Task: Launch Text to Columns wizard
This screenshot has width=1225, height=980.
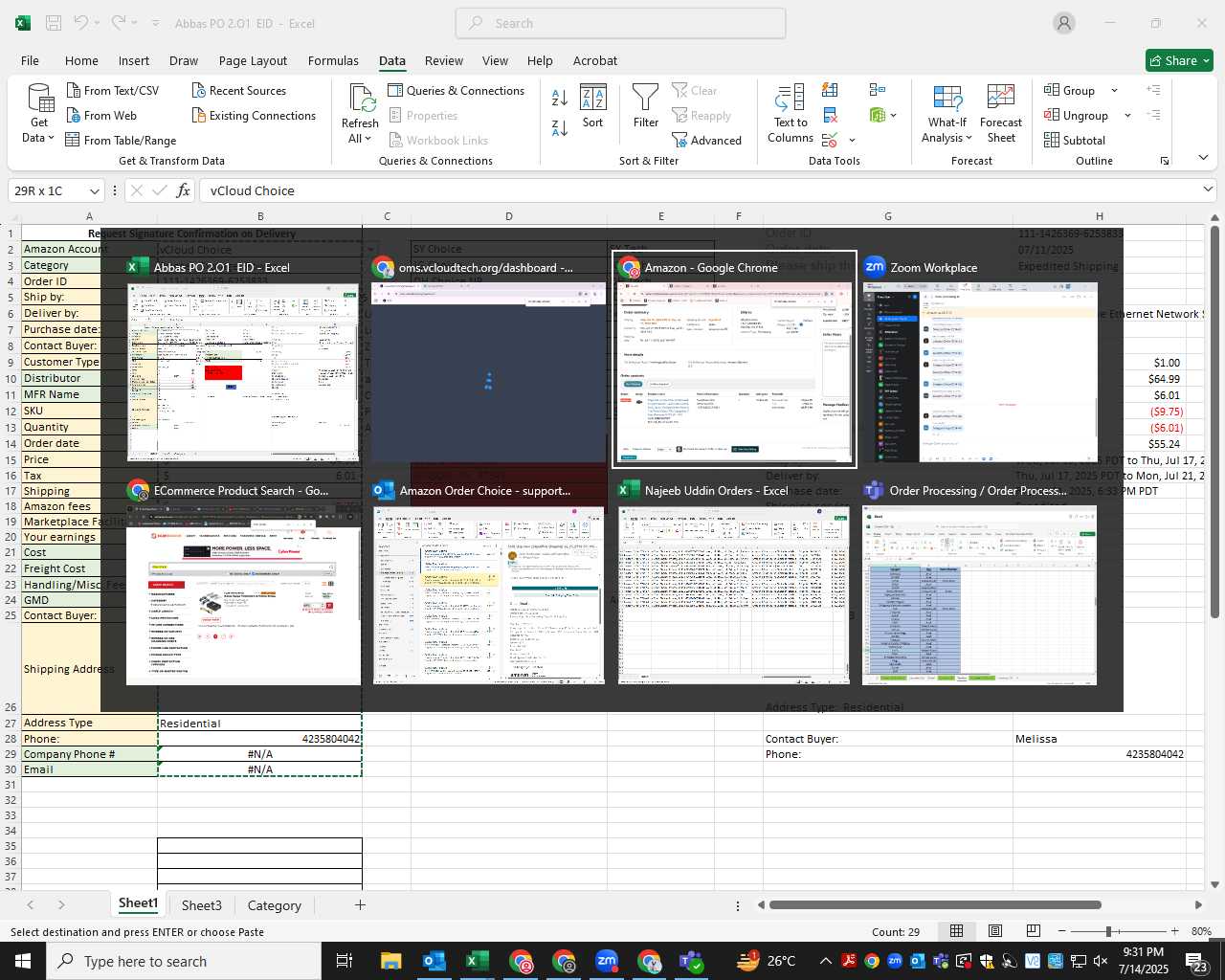Action: (x=791, y=113)
